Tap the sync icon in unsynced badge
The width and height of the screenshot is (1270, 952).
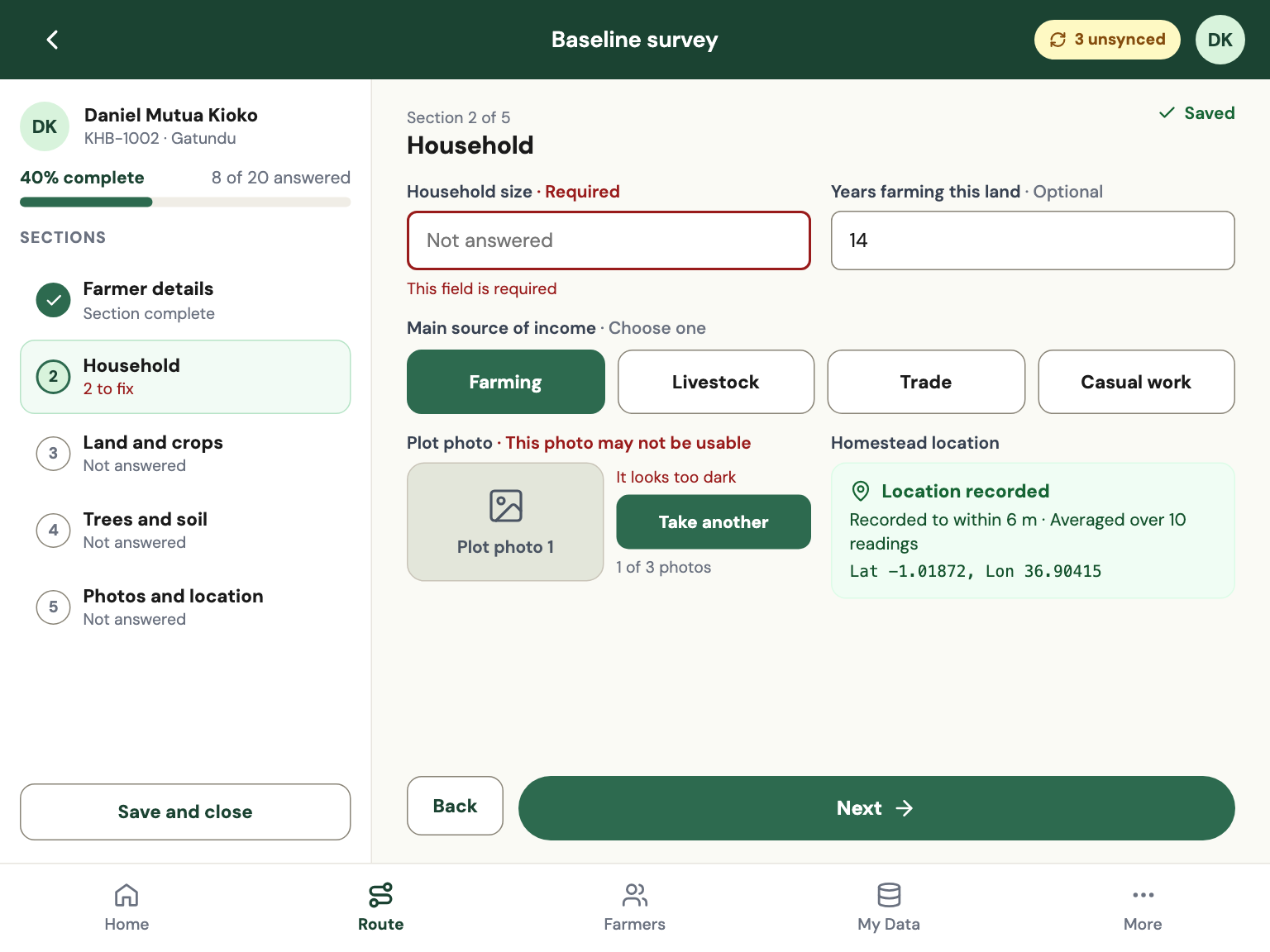1058,40
